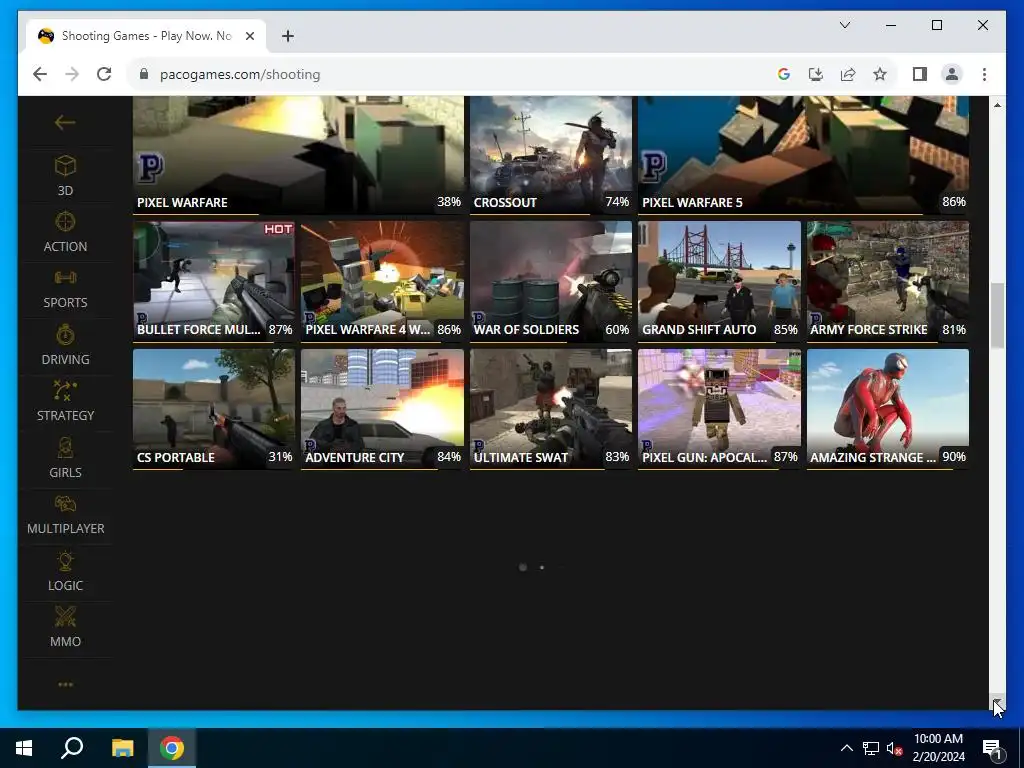The height and width of the screenshot is (768, 1024).
Task: Play Pixel Gun: Apocalypse game
Action: [x=719, y=409]
